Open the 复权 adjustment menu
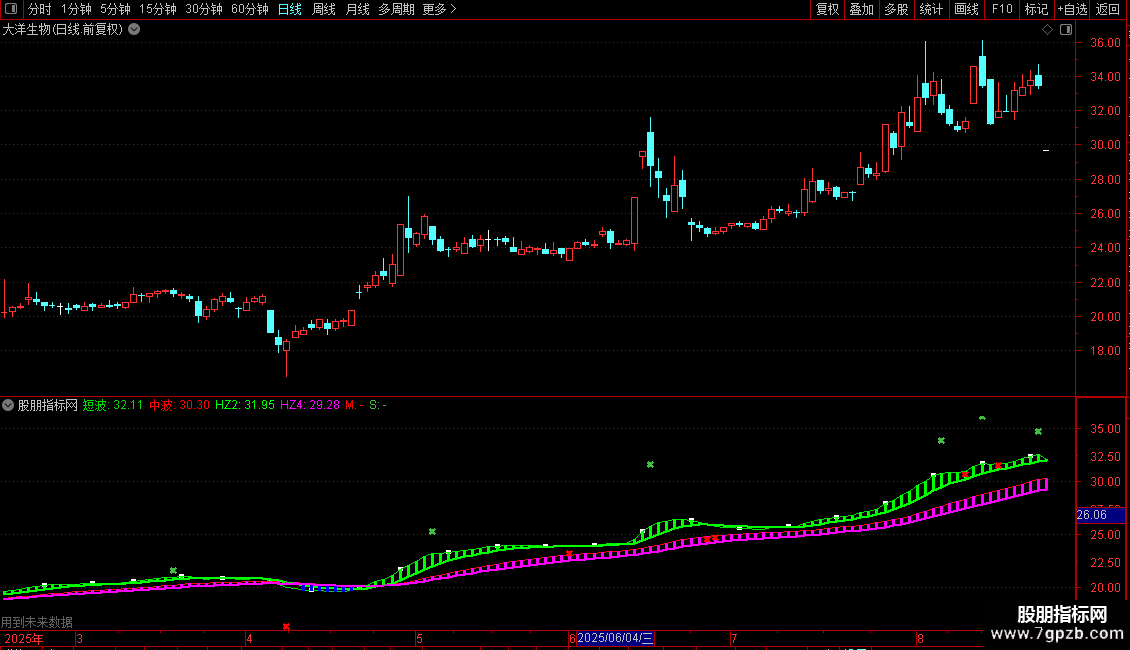Screen dimensions: 1130x650 coord(827,9)
